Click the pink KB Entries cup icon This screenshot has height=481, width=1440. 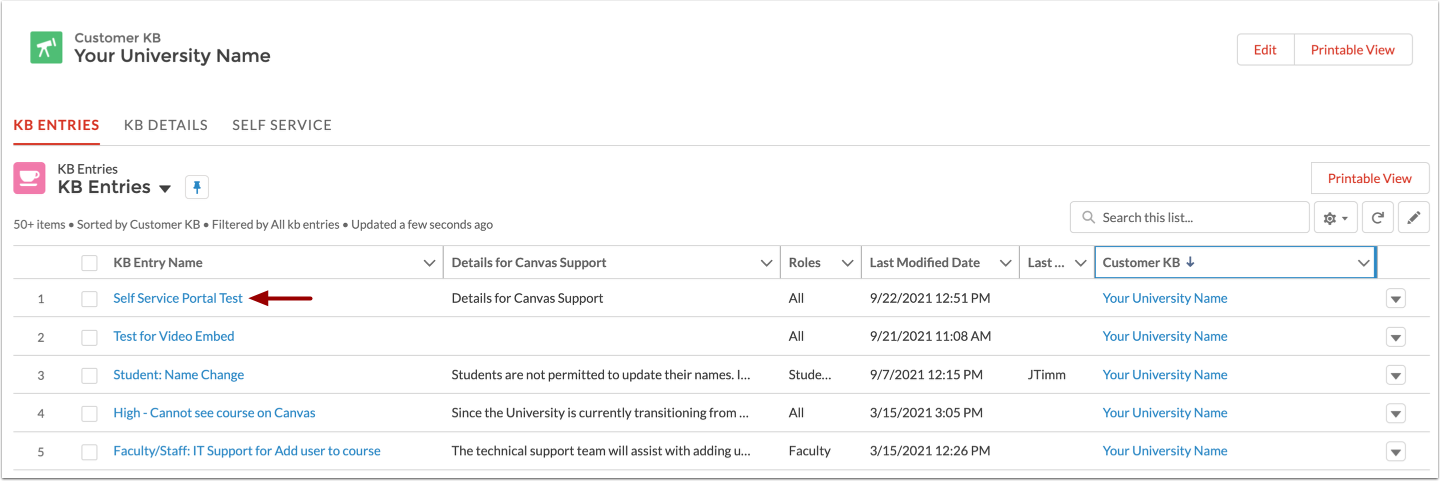30,178
